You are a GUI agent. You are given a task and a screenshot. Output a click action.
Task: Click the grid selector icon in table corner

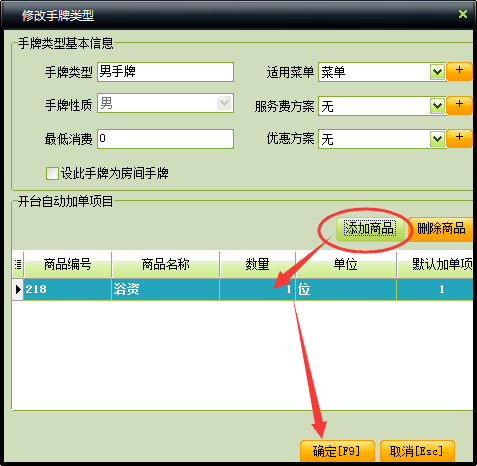tap(18, 265)
